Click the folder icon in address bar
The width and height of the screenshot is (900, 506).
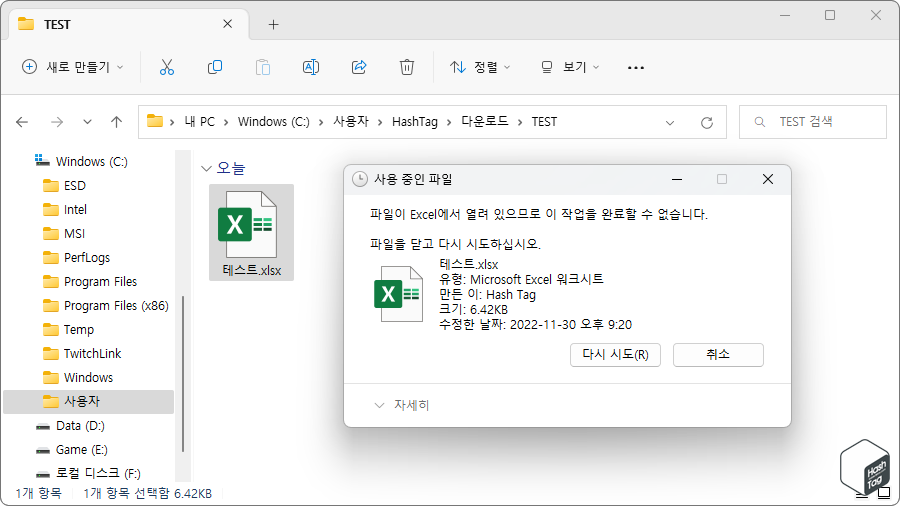[154, 121]
